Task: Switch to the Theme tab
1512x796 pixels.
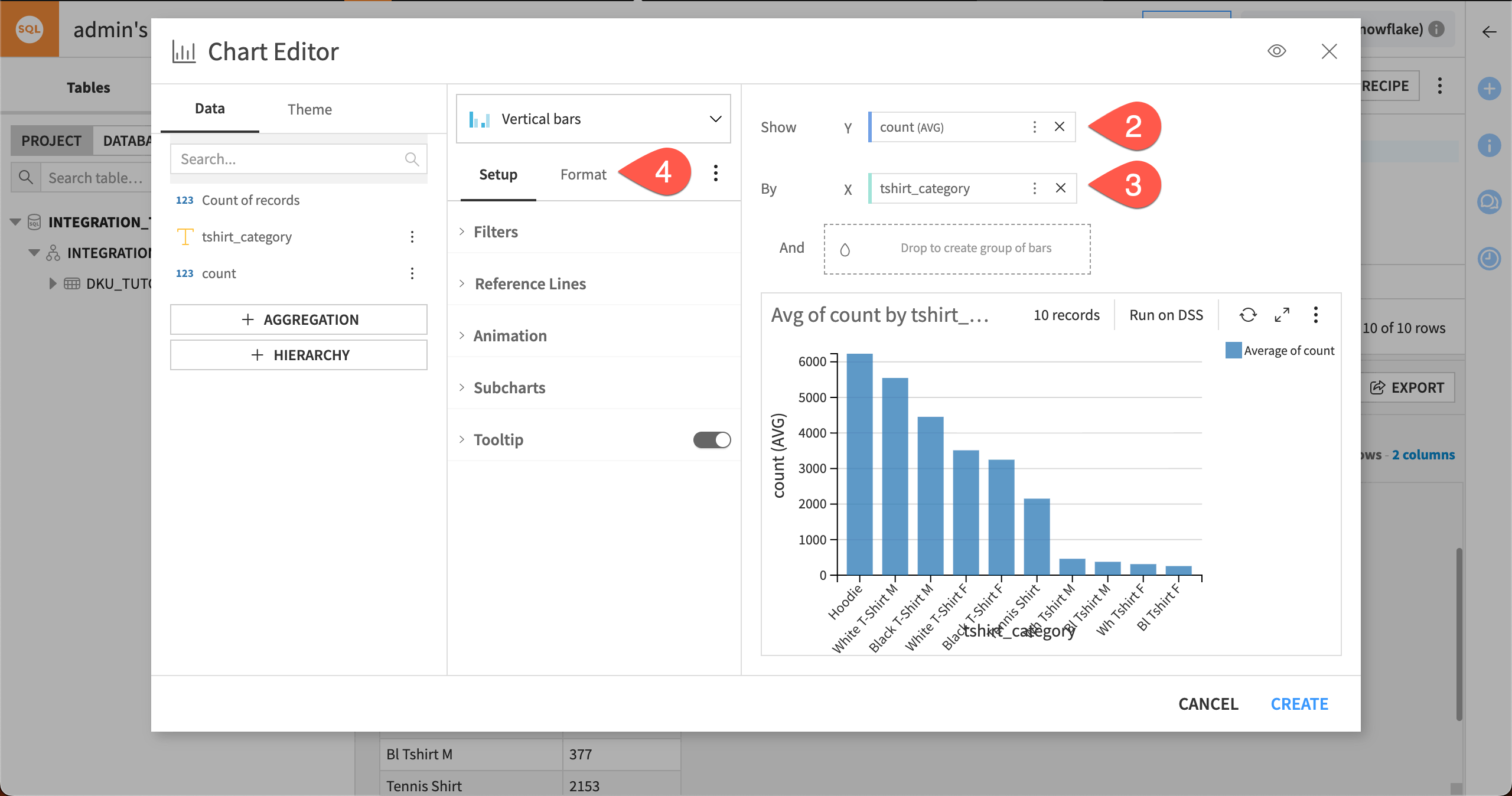Action: click(309, 109)
